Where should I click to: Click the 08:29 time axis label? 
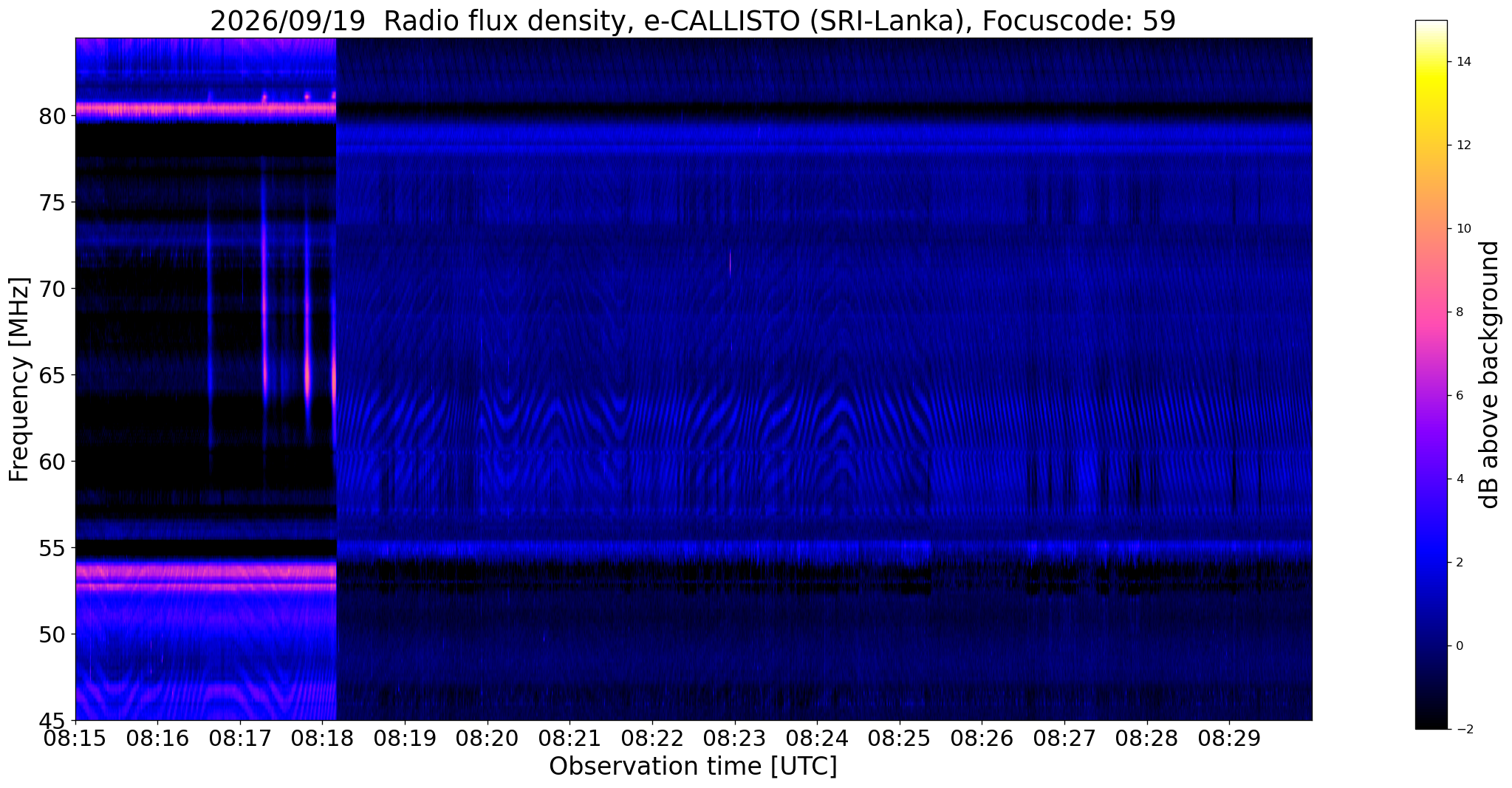click(x=1230, y=738)
